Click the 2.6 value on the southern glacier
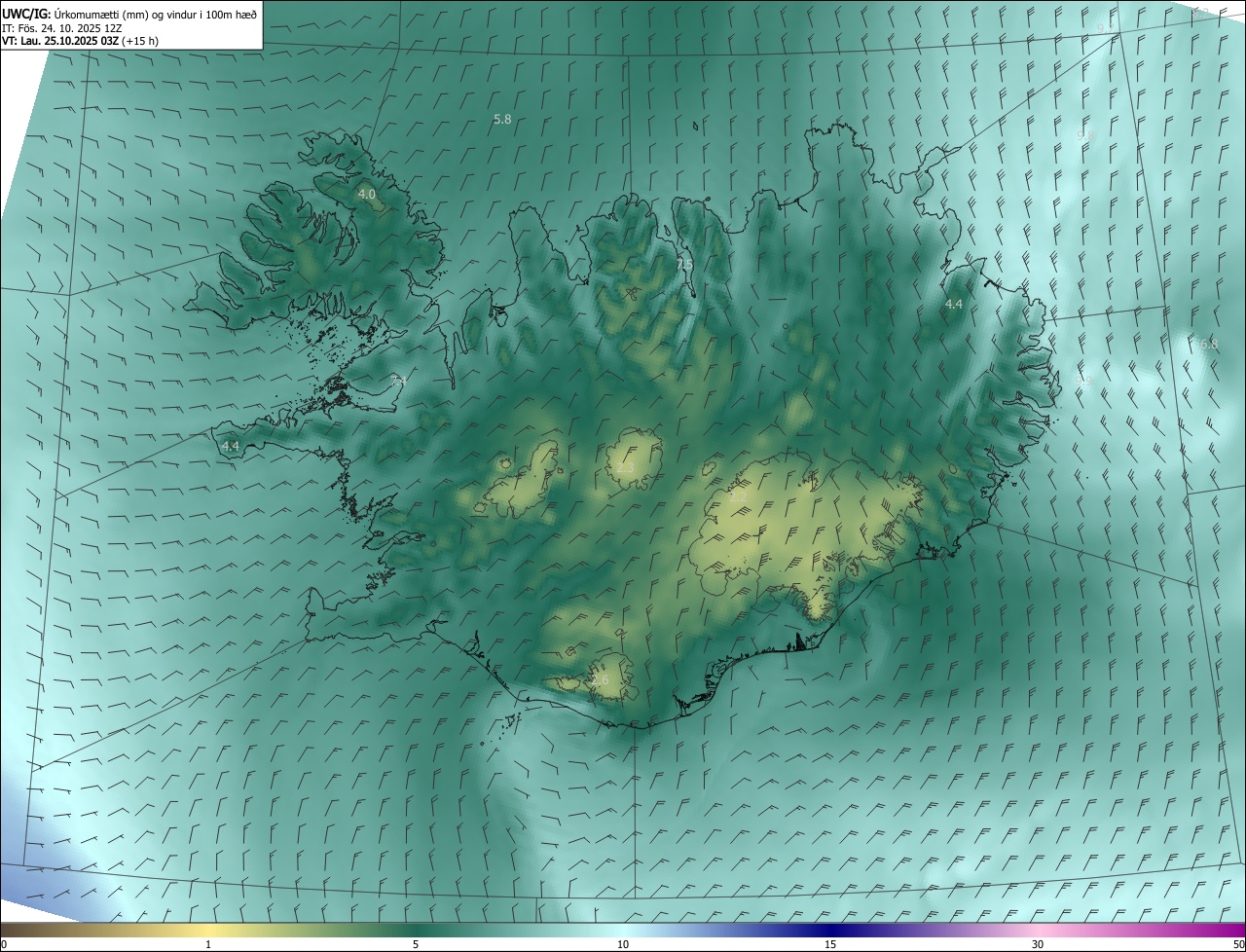The width and height of the screenshot is (1246, 952). tap(600, 679)
